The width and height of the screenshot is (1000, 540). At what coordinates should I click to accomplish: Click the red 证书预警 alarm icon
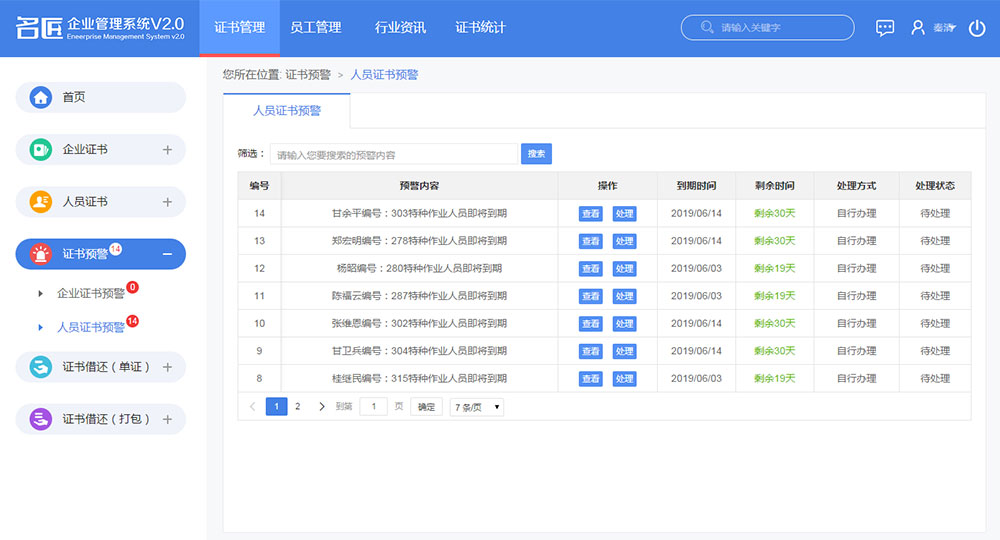(x=41, y=254)
